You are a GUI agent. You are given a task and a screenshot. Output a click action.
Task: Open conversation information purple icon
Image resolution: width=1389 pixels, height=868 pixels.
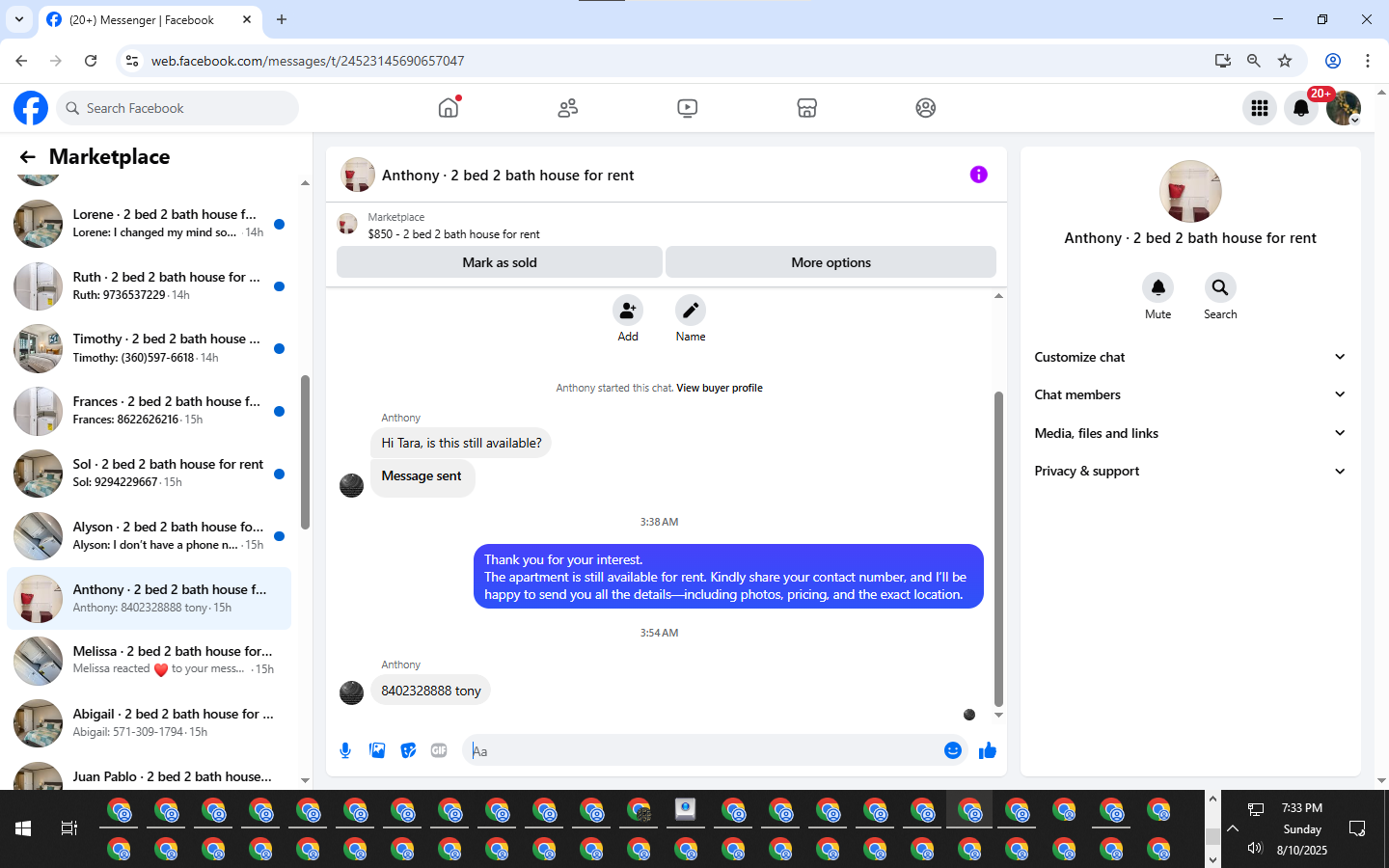[979, 175]
